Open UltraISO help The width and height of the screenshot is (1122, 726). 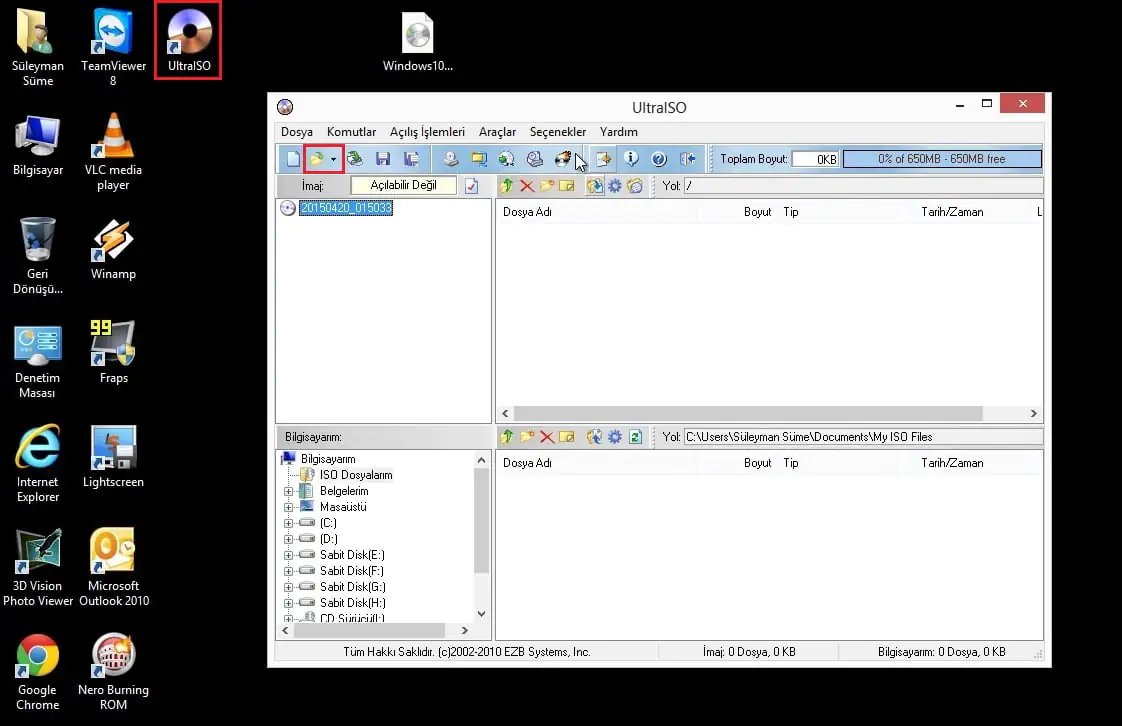[658, 158]
